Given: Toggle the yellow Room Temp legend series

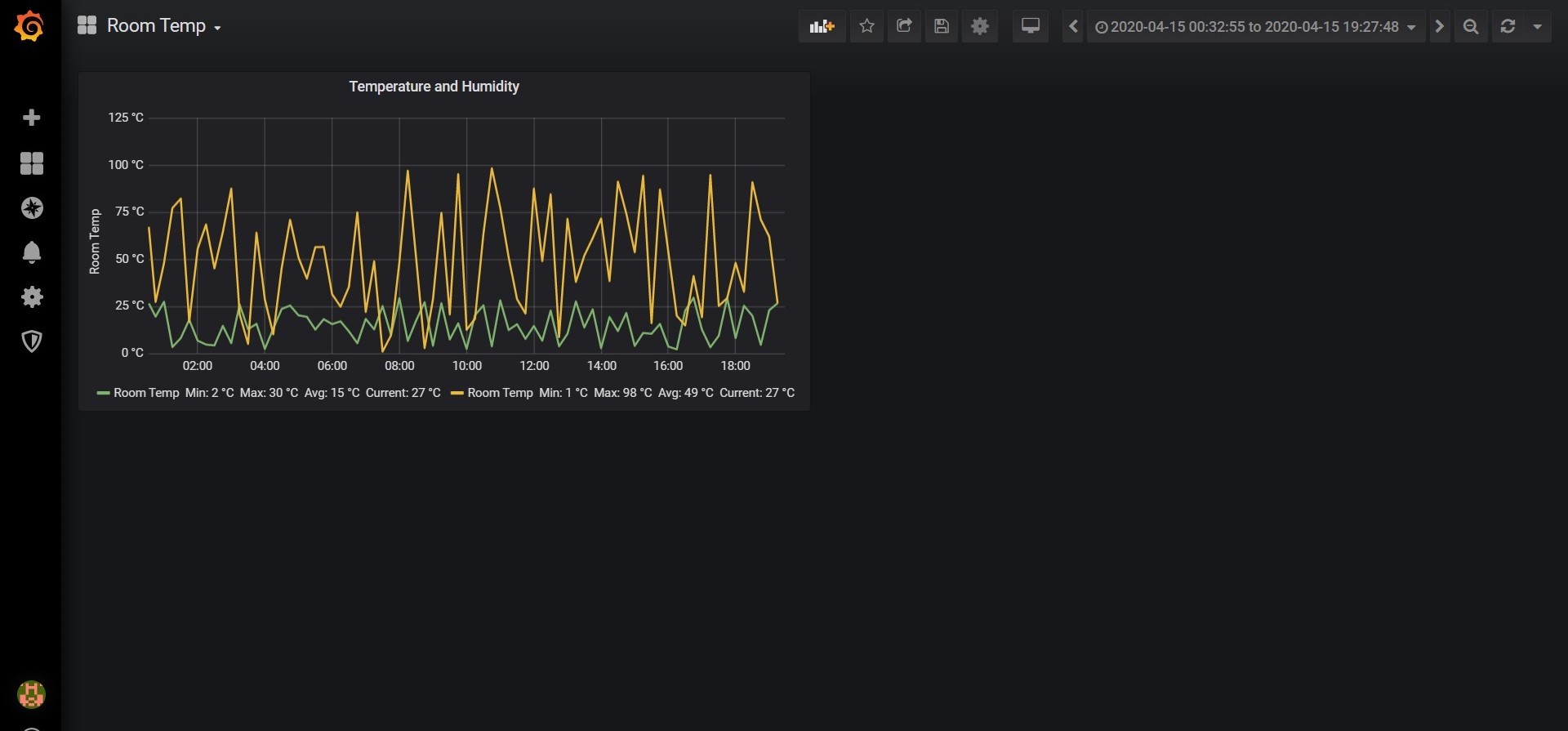Looking at the screenshot, I should 500,393.
